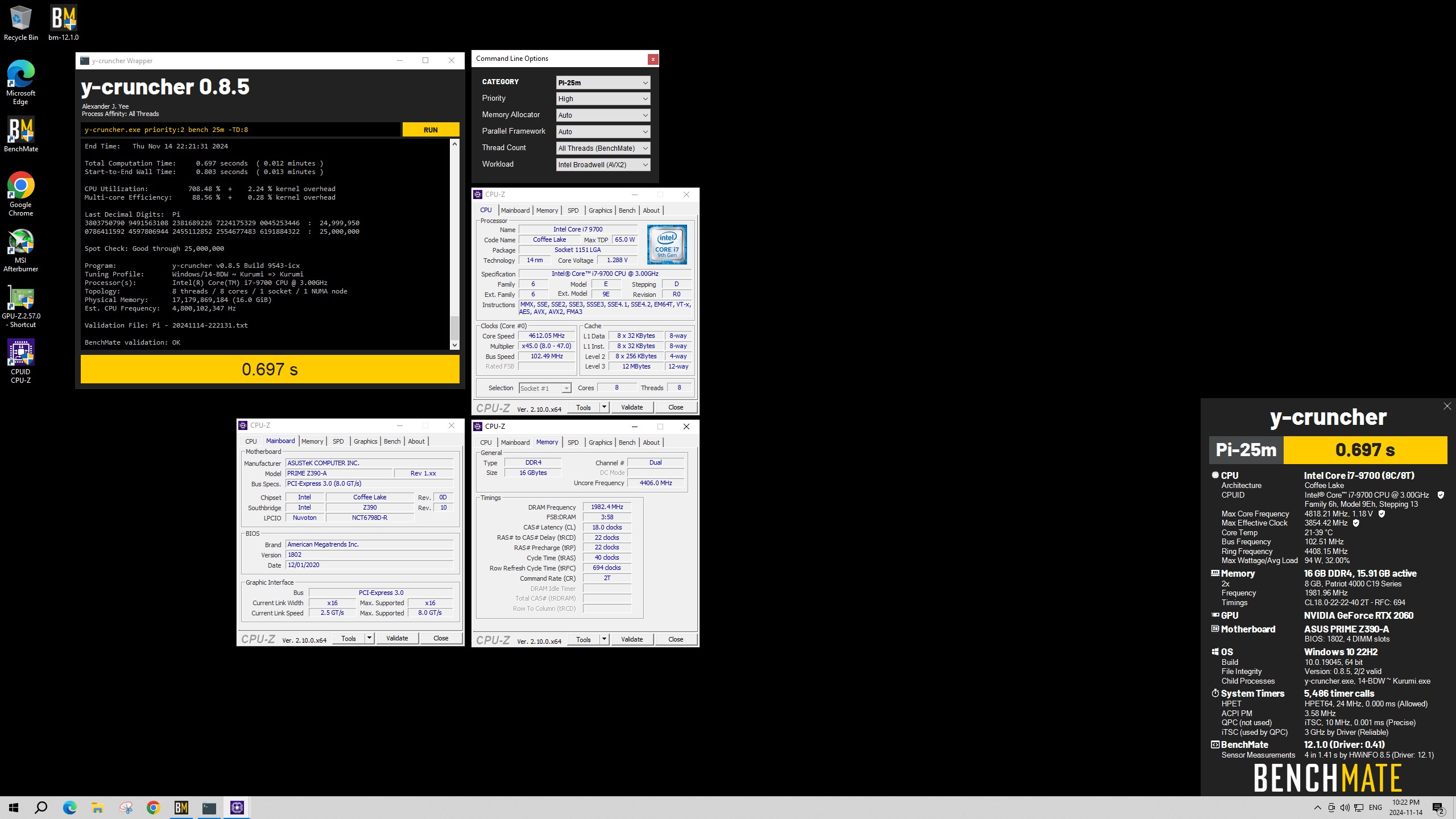Open Snipping tool from the taskbar
The height and width of the screenshot is (819, 1456).
point(126,808)
